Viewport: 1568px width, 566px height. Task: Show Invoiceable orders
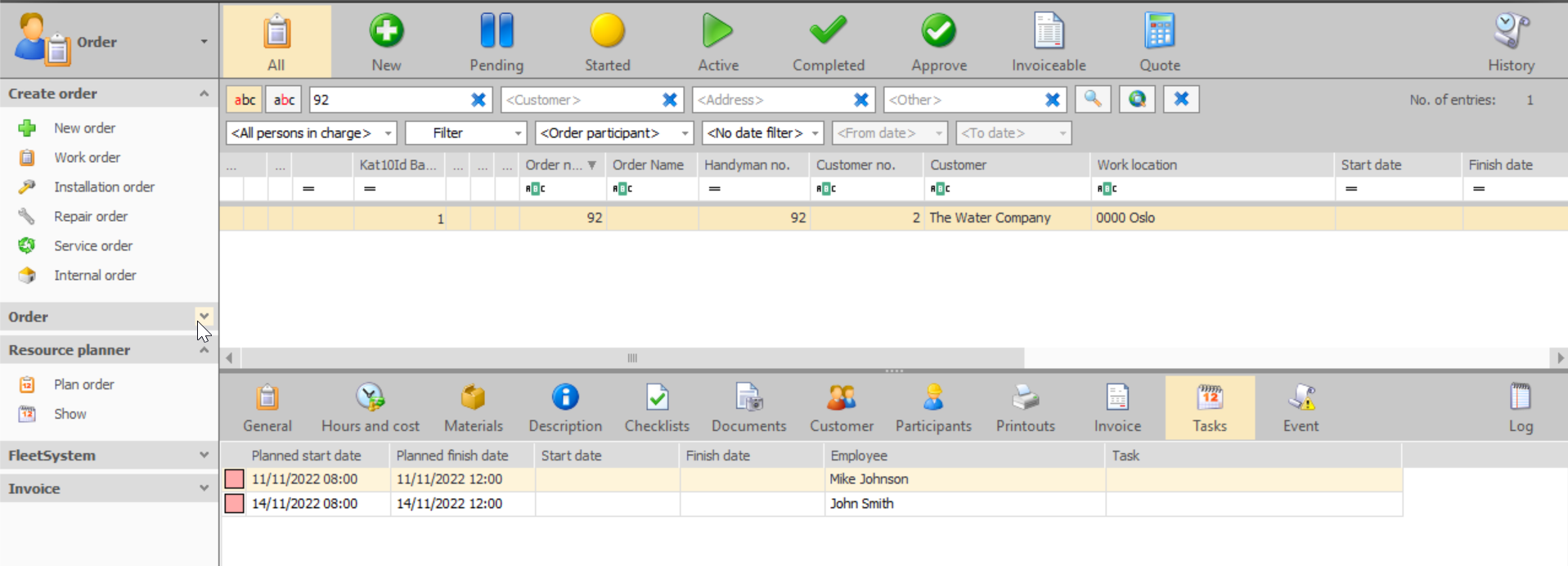[1049, 43]
